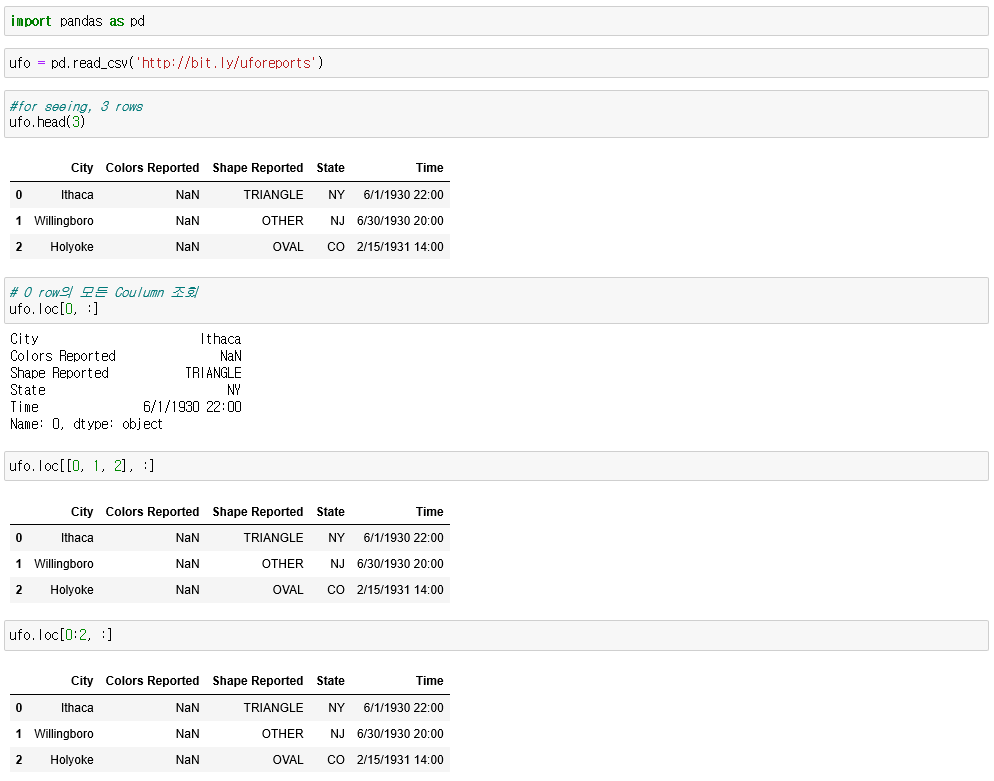Viewport: 994px width, 781px height.
Task: Click 'Shape Reported' header in ufo.loc[[0, 1, 2], :] table
Action: click(x=257, y=512)
